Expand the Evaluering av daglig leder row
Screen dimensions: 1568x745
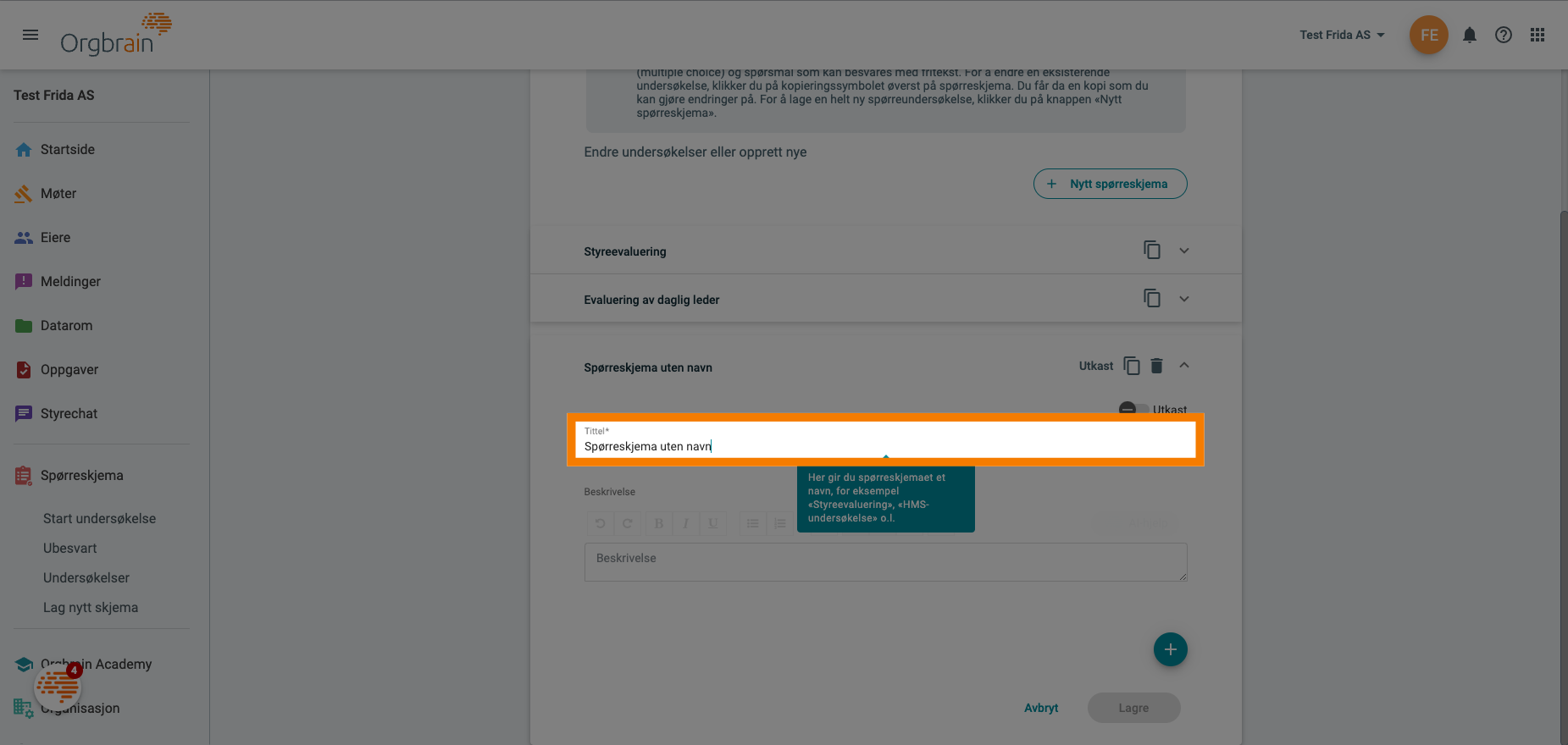(x=1184, y=299)
